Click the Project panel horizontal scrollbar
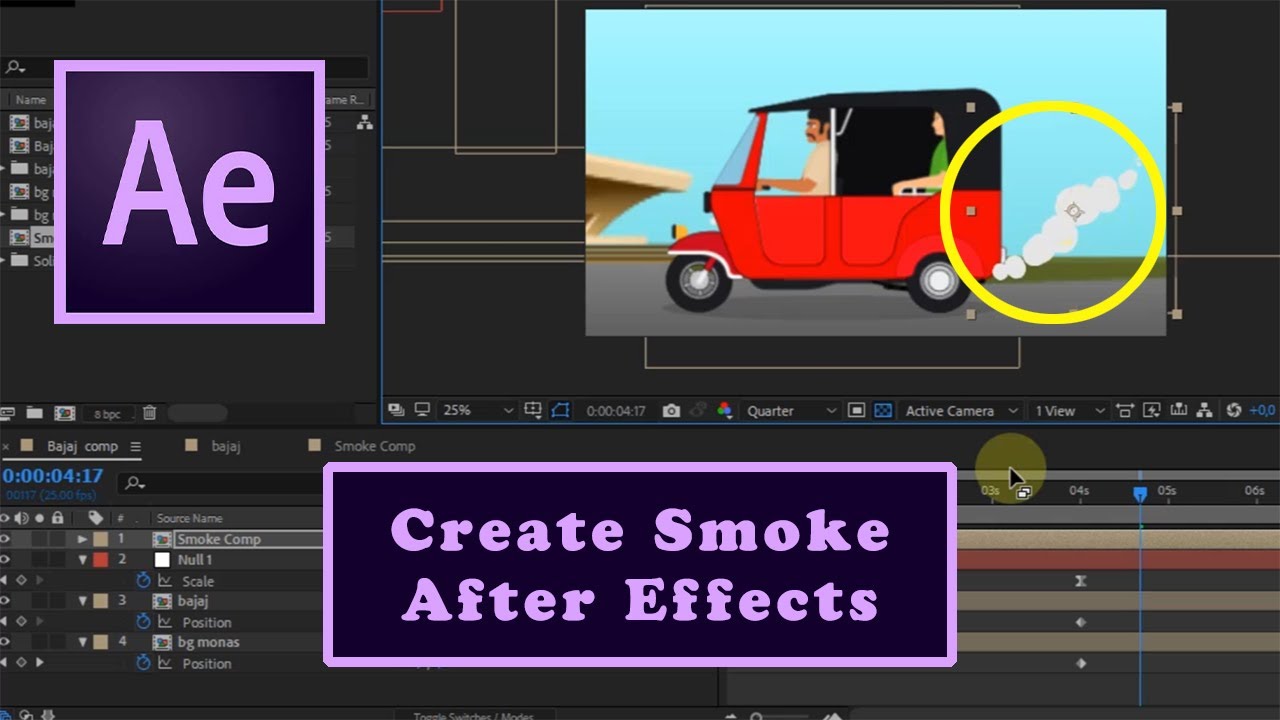 (x=197, y=413)
